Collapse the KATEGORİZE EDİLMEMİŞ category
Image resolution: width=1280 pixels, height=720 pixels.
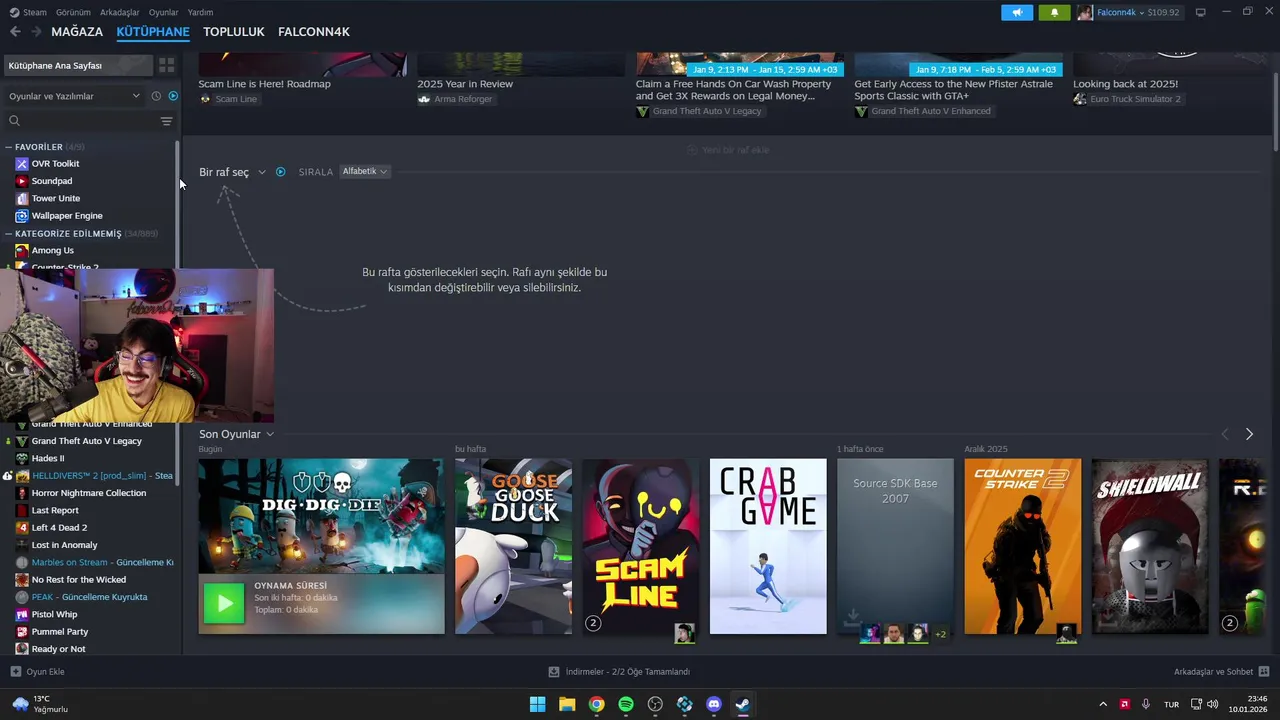click(8, 233)
